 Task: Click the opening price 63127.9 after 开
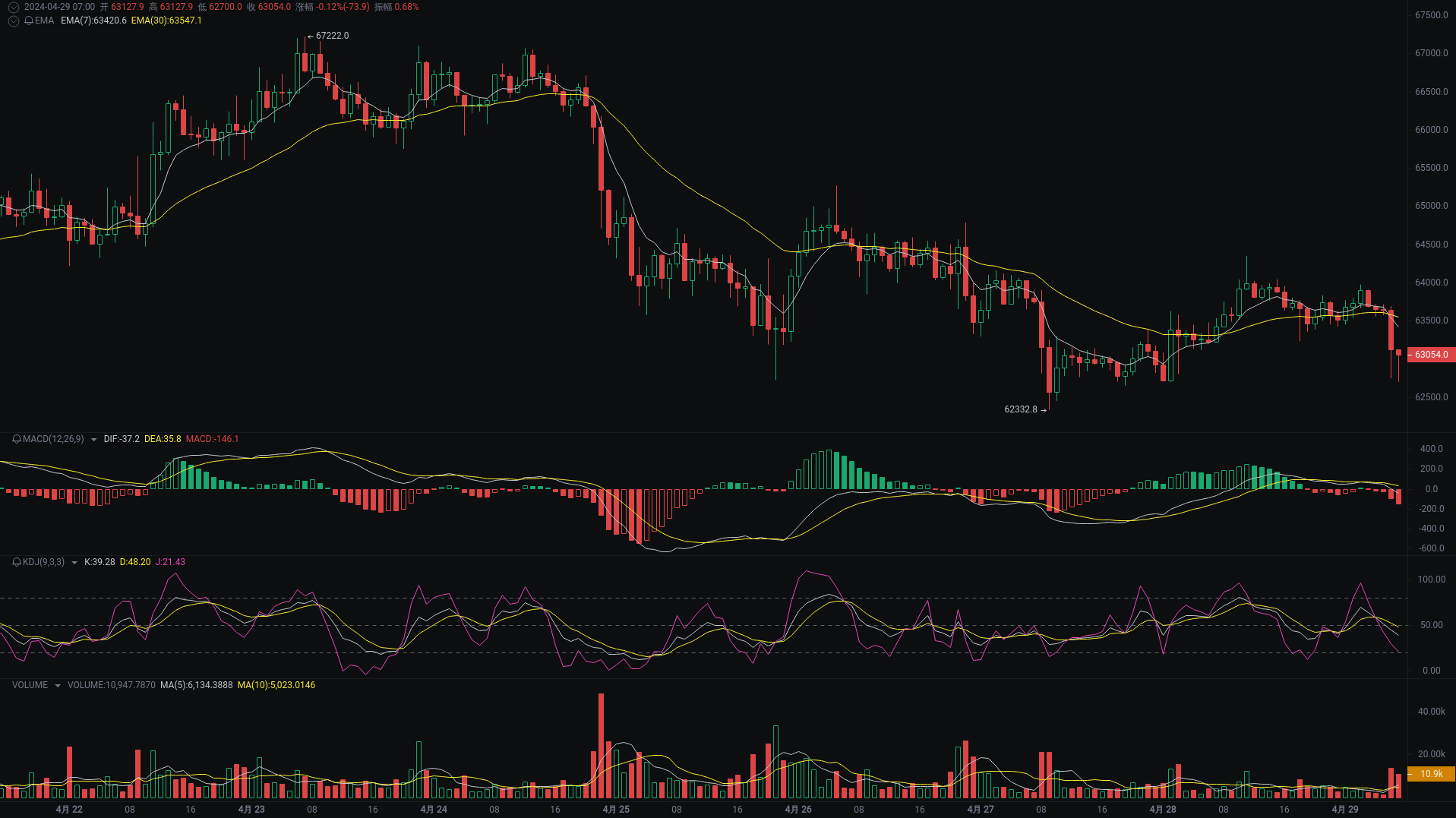point(128,7)
